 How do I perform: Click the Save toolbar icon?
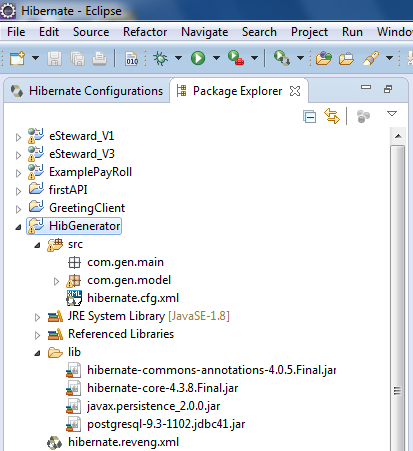pyautogui.click(x=54, y=58)
